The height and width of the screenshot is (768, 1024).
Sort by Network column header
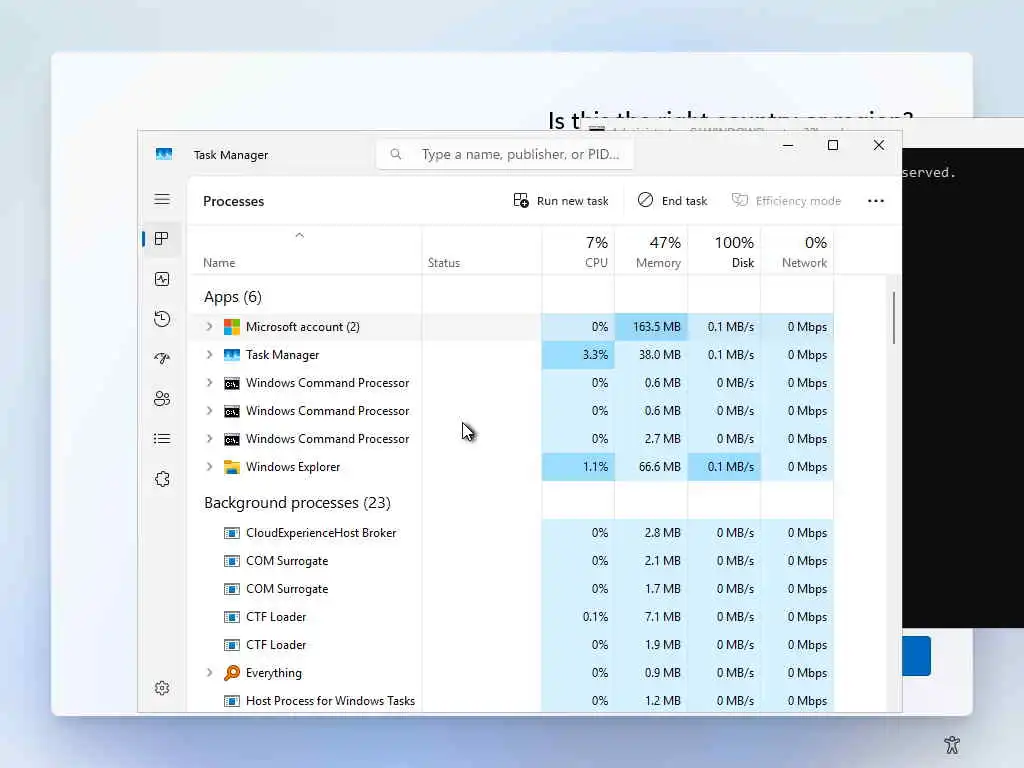[x=797, y=251]
